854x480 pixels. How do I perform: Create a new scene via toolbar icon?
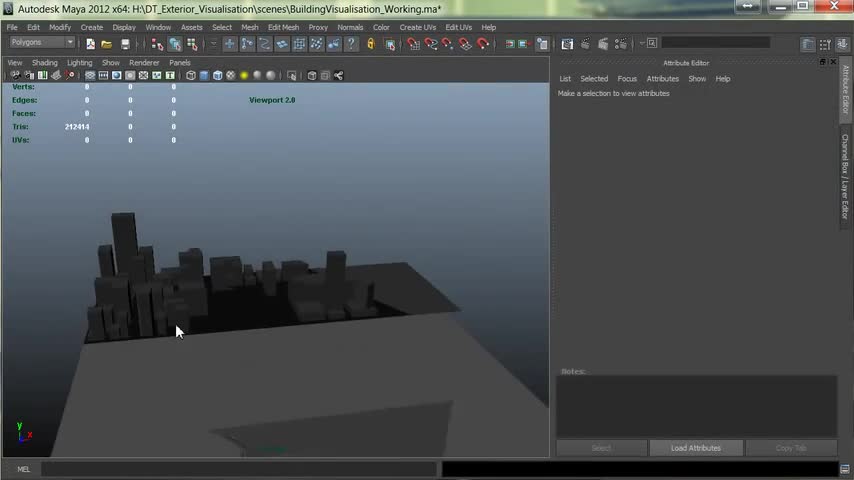point(90,44)
